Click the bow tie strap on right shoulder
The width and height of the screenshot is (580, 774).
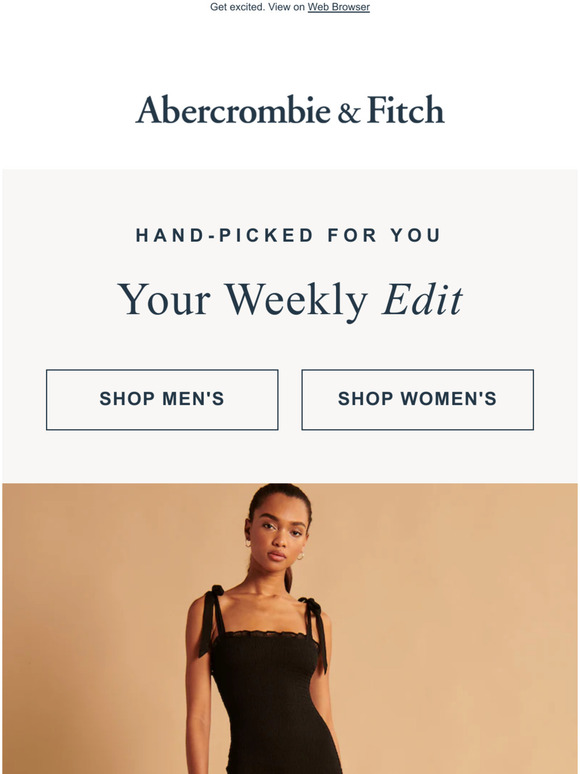click(316, 632)
